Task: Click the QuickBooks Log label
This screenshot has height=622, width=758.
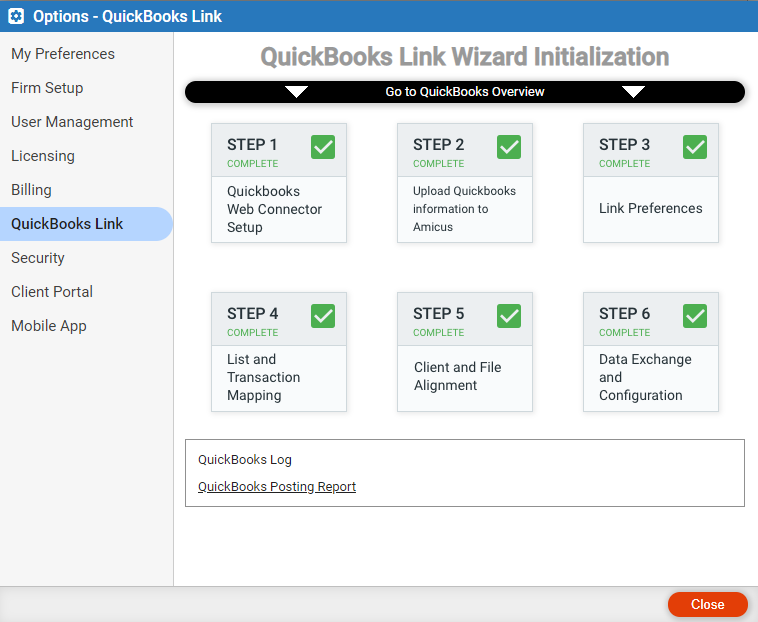Action: tap(245, 460)
